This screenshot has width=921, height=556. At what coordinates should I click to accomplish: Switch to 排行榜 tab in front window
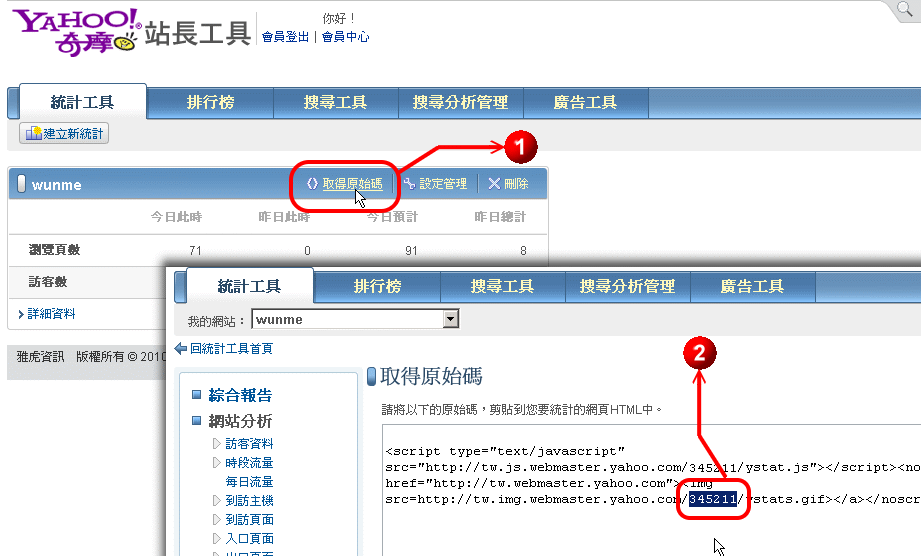pyautogui.click(x=377, y=287)
